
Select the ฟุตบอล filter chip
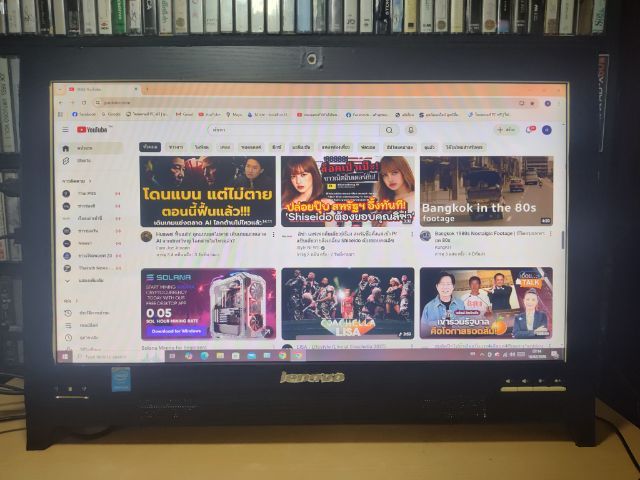(368, 147)
